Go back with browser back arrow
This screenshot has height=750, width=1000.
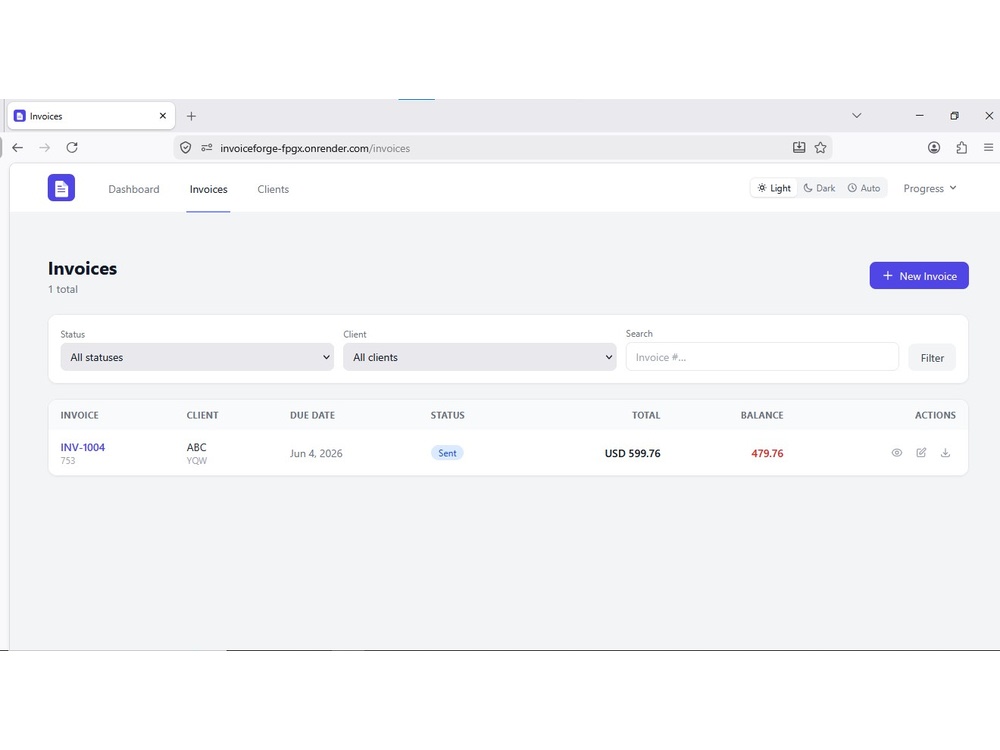(18, 148)
